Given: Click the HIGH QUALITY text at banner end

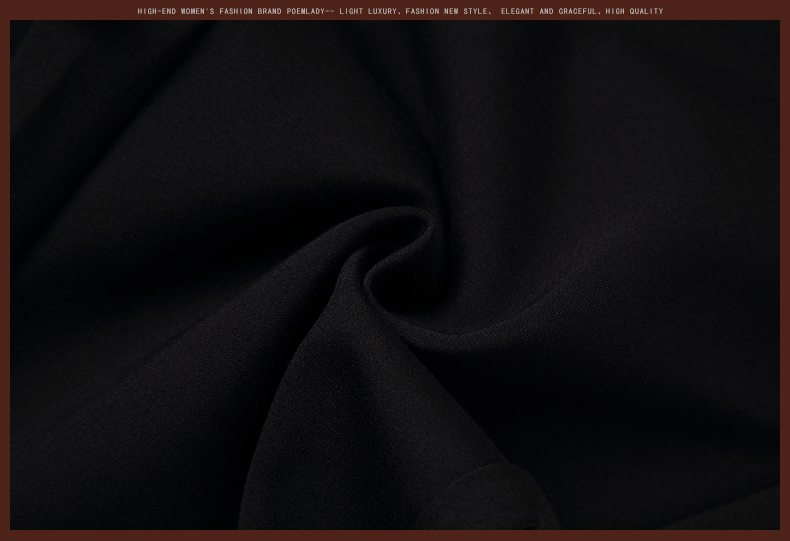Looking at the screenshot, I should pyautogui.click(x=634, y=12).
